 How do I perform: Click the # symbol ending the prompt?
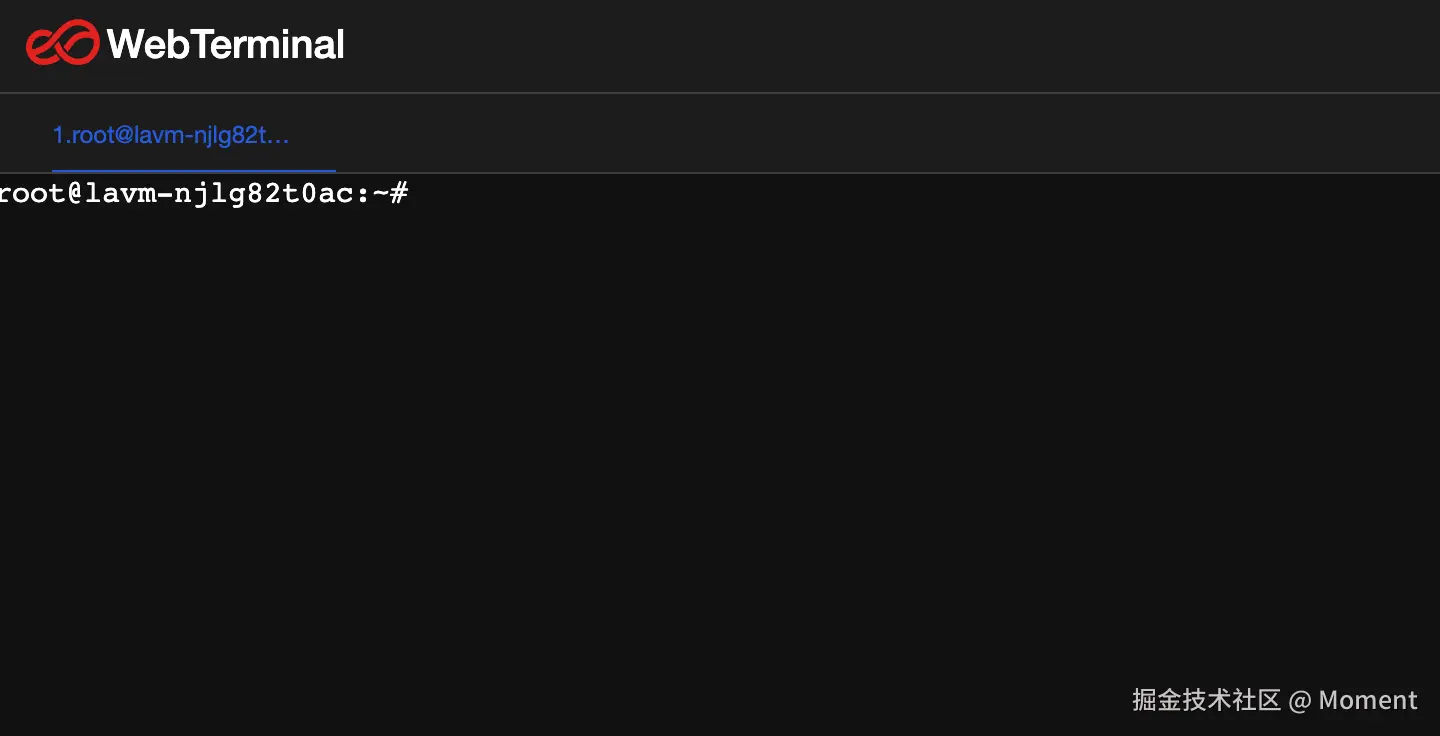point(398,194)
